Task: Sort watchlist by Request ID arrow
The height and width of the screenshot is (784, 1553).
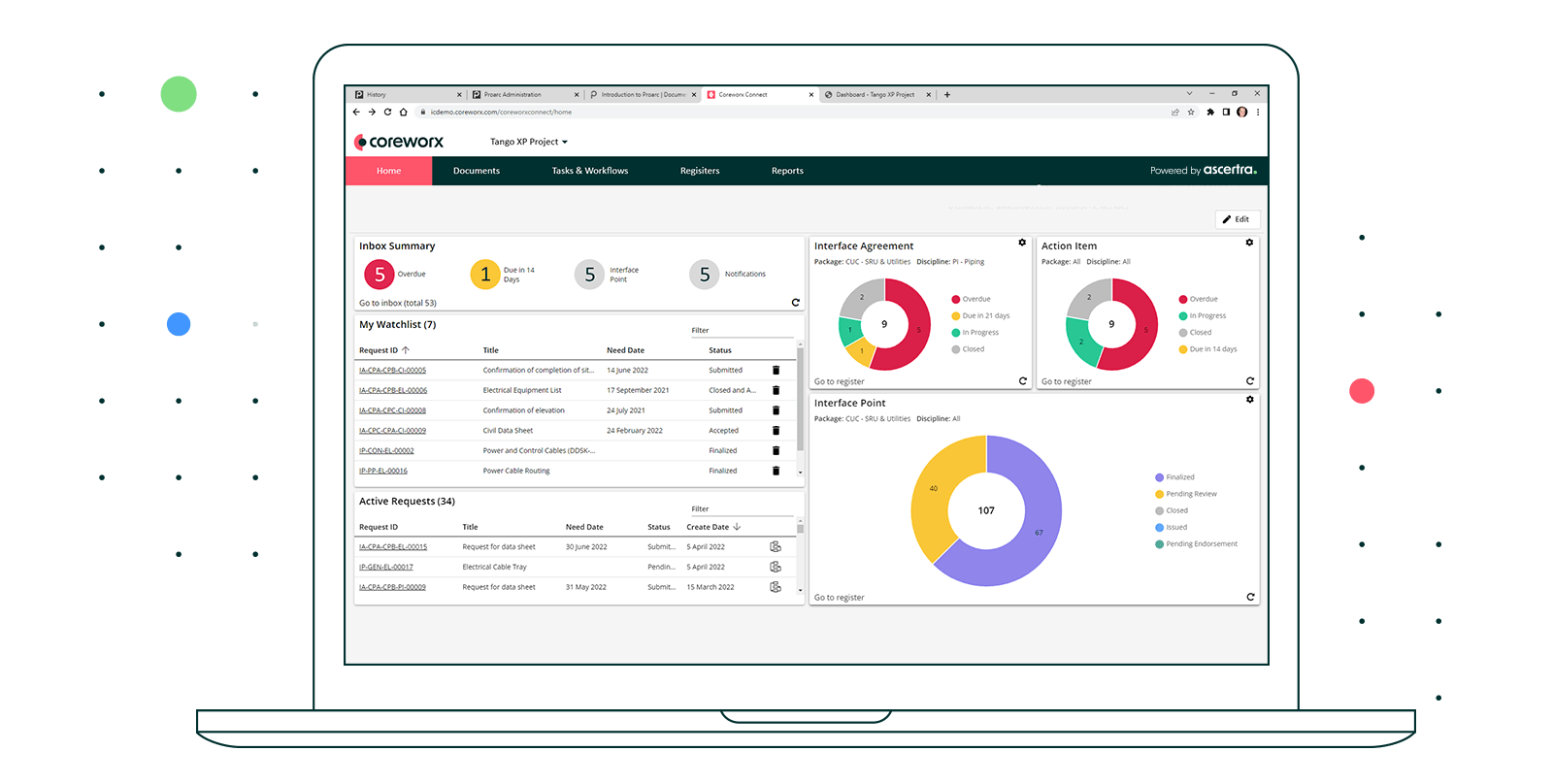Action: tap(406, 350)
